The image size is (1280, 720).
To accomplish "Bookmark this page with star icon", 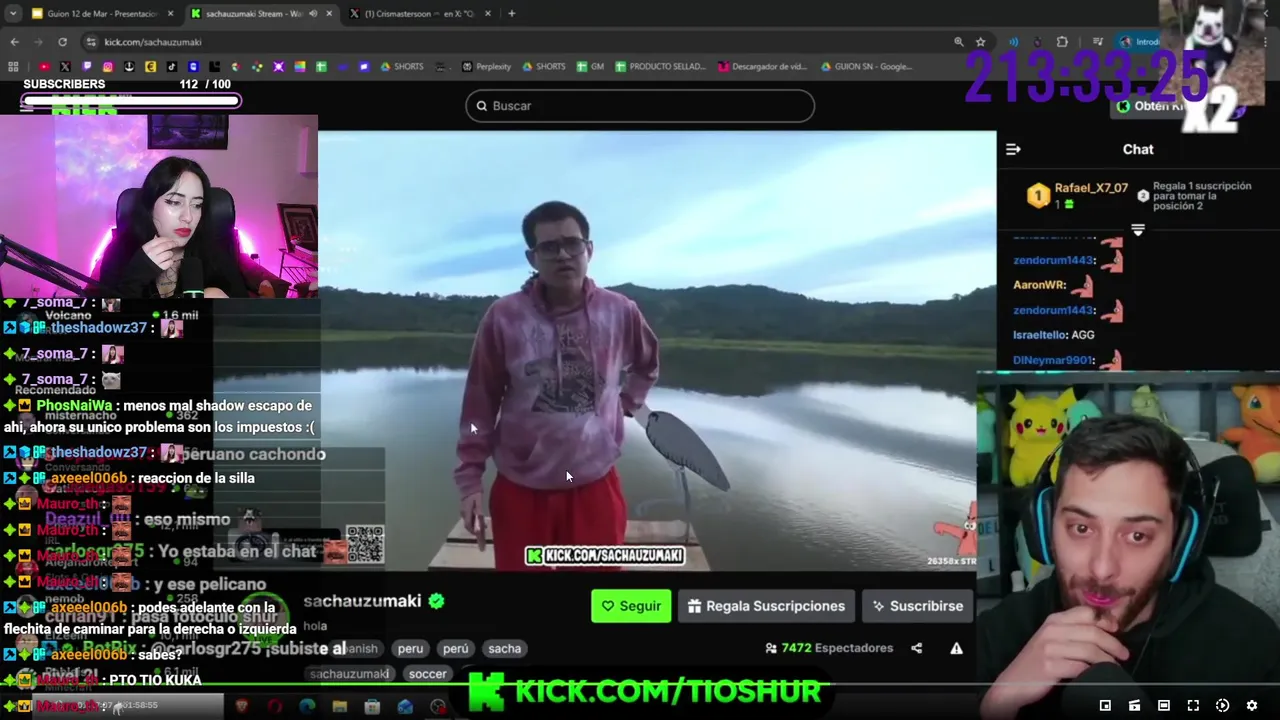I will click(980, 42).
